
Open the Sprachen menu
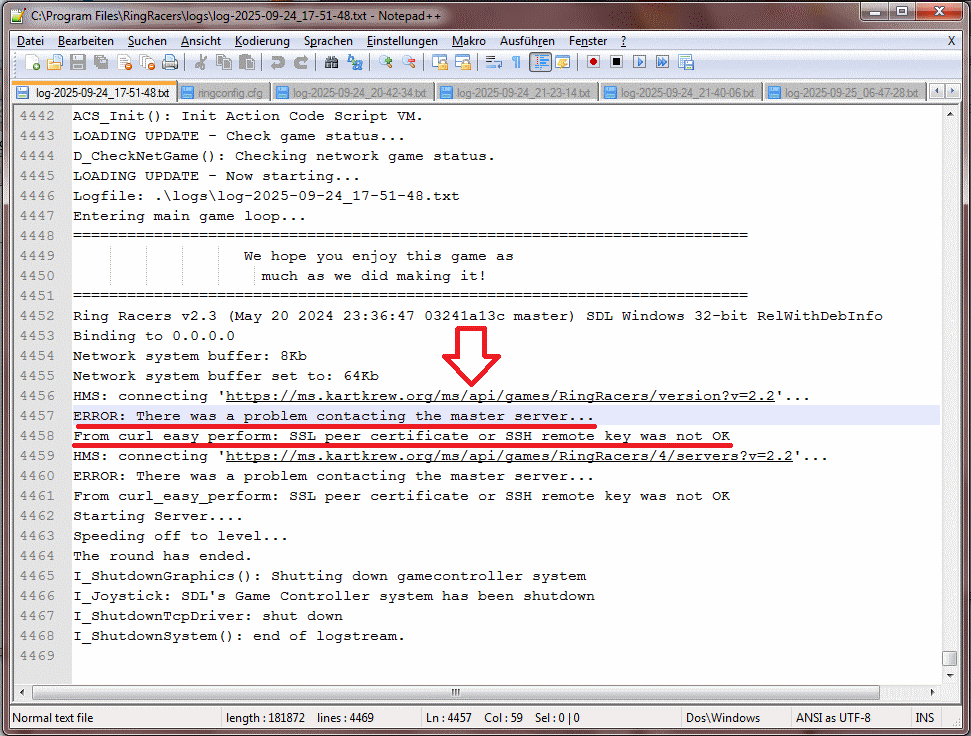pyautogui.click(x=328, y=41)
